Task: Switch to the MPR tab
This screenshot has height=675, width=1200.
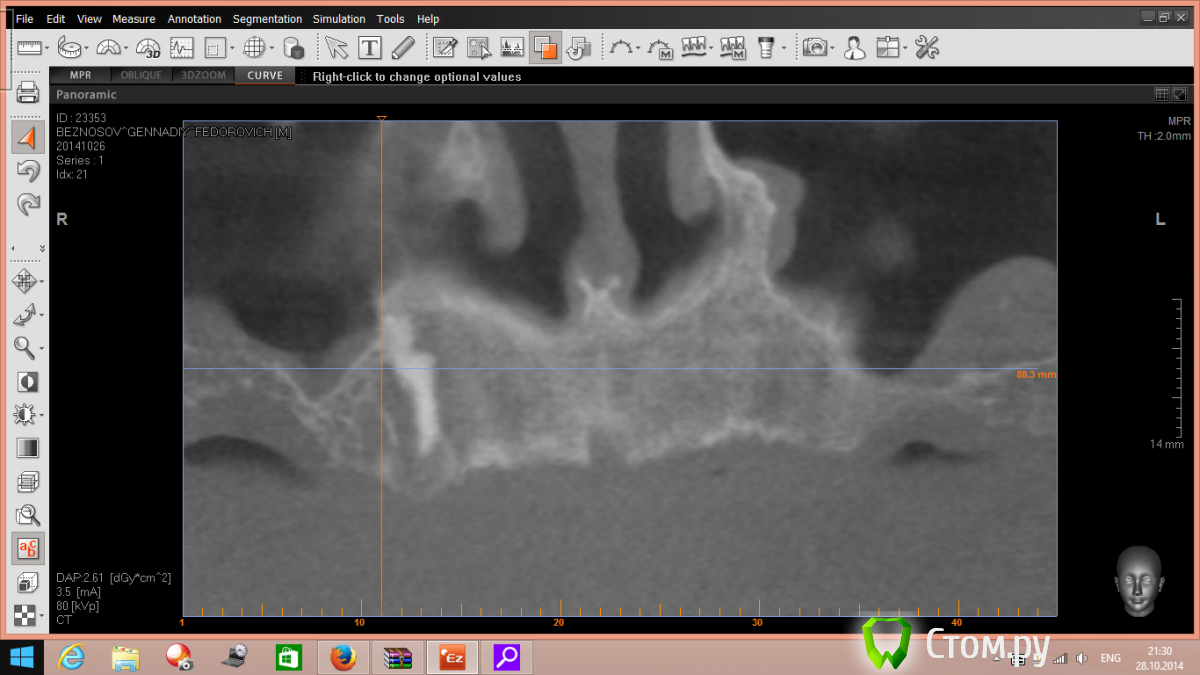Action: tap(80, 75)
